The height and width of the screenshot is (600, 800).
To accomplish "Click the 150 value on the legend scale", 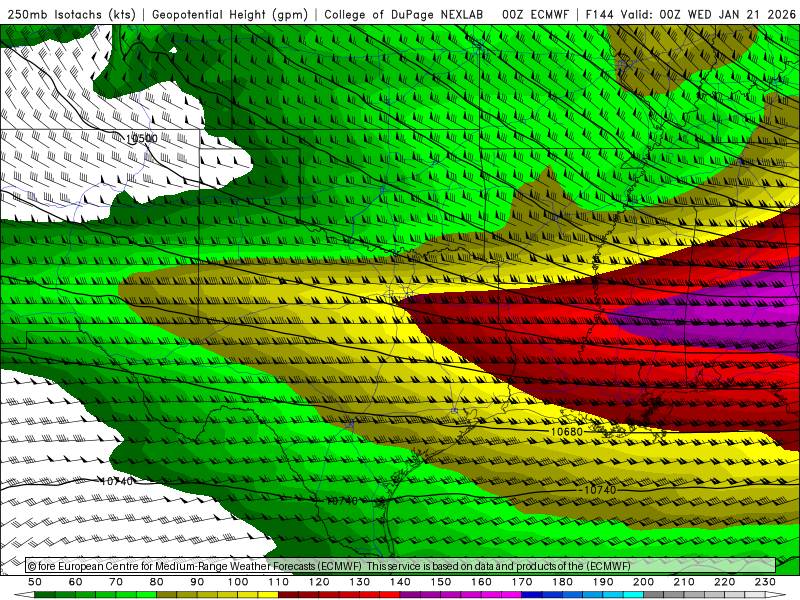I will (441, 582).
